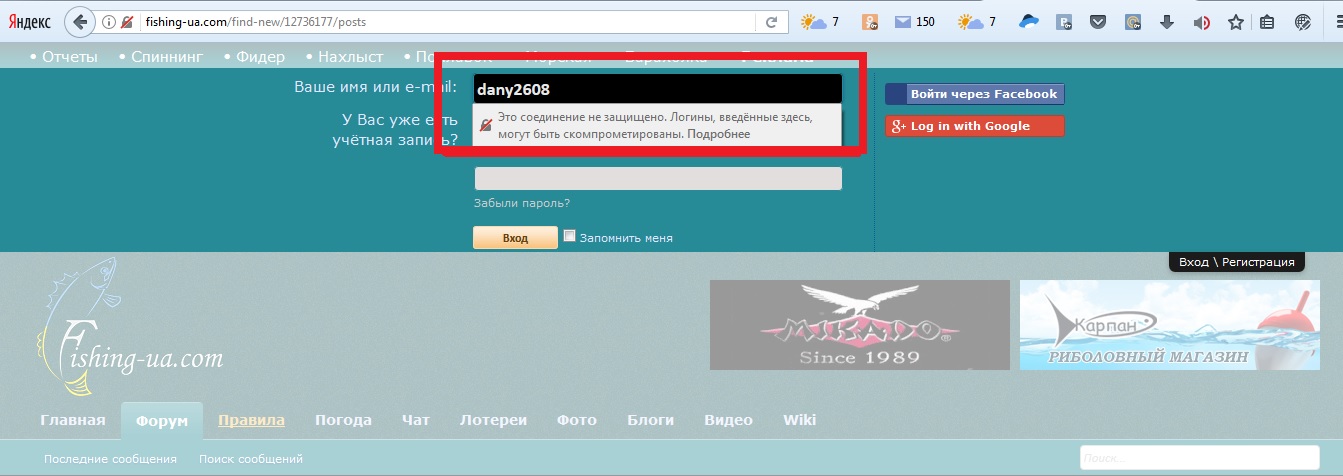Click Log in with Google button
The image size is (1343, 476).
974,126
